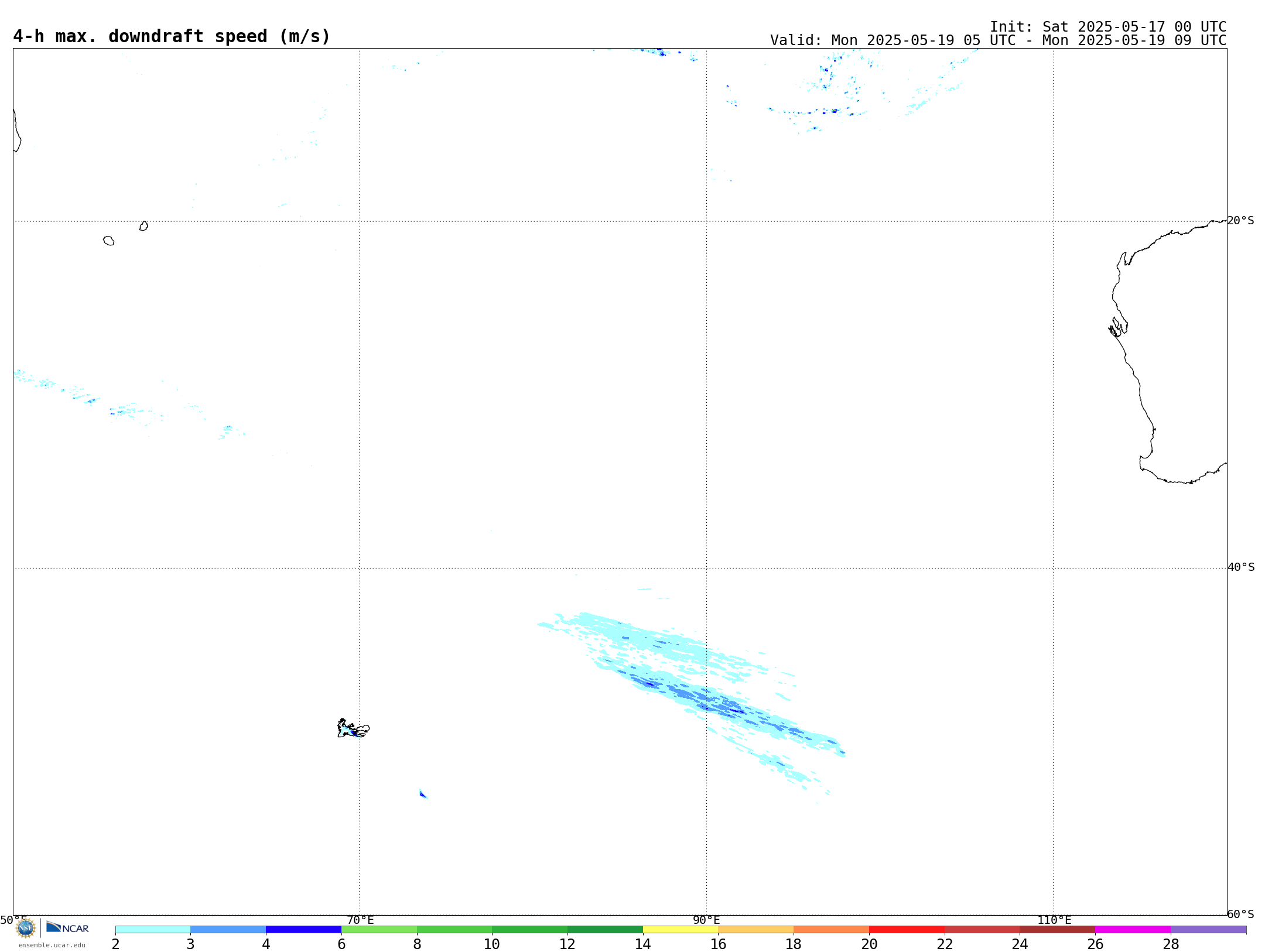Viewport: 1265px width, 952px height.
Task: Click colorbar tick label '28'
Action: pos(1171,944)
